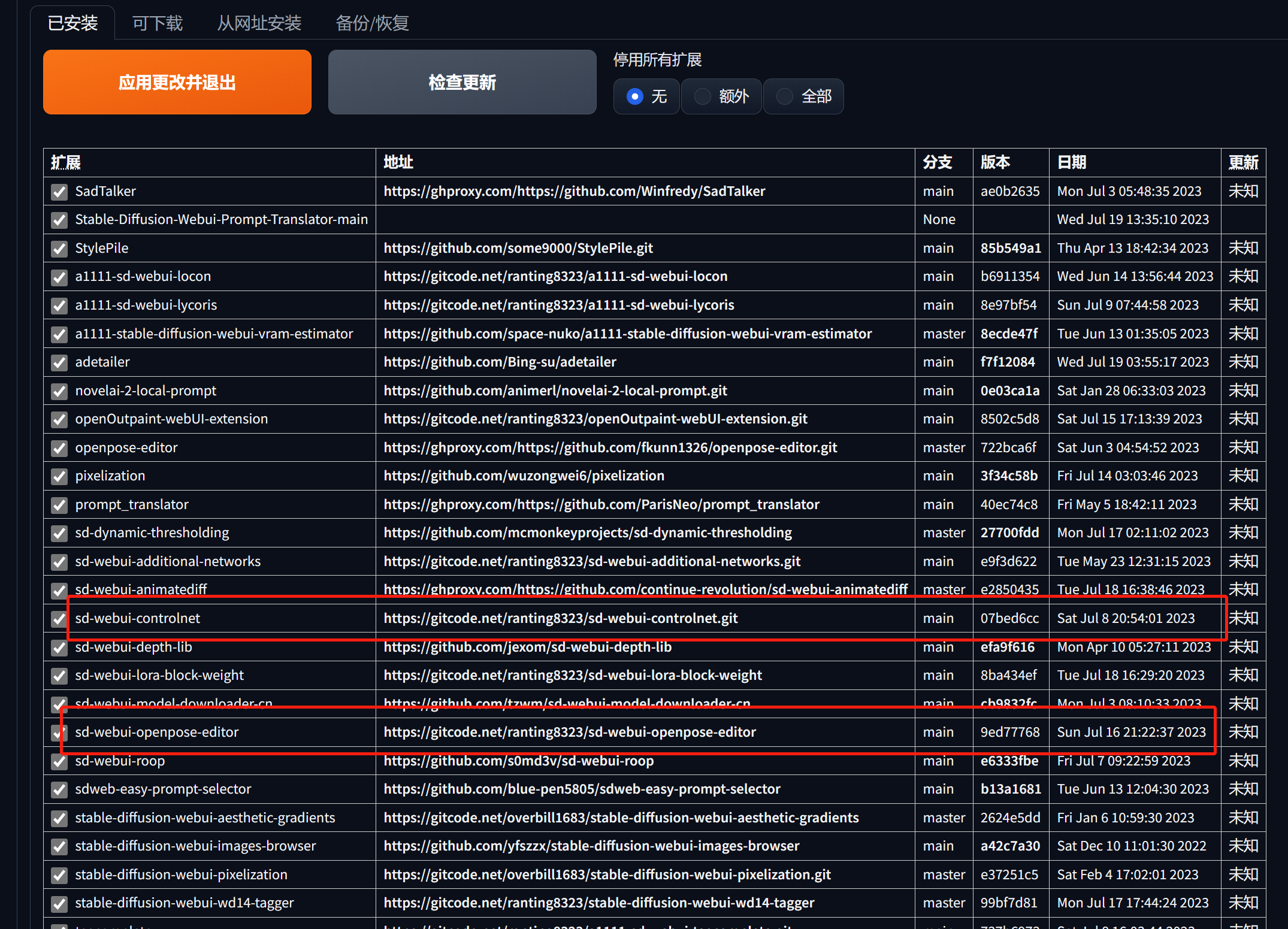The image size is (1288, 929).
Task: Click date Fri May 5 18:42:11 2023
Action: tap(1127, 504)
